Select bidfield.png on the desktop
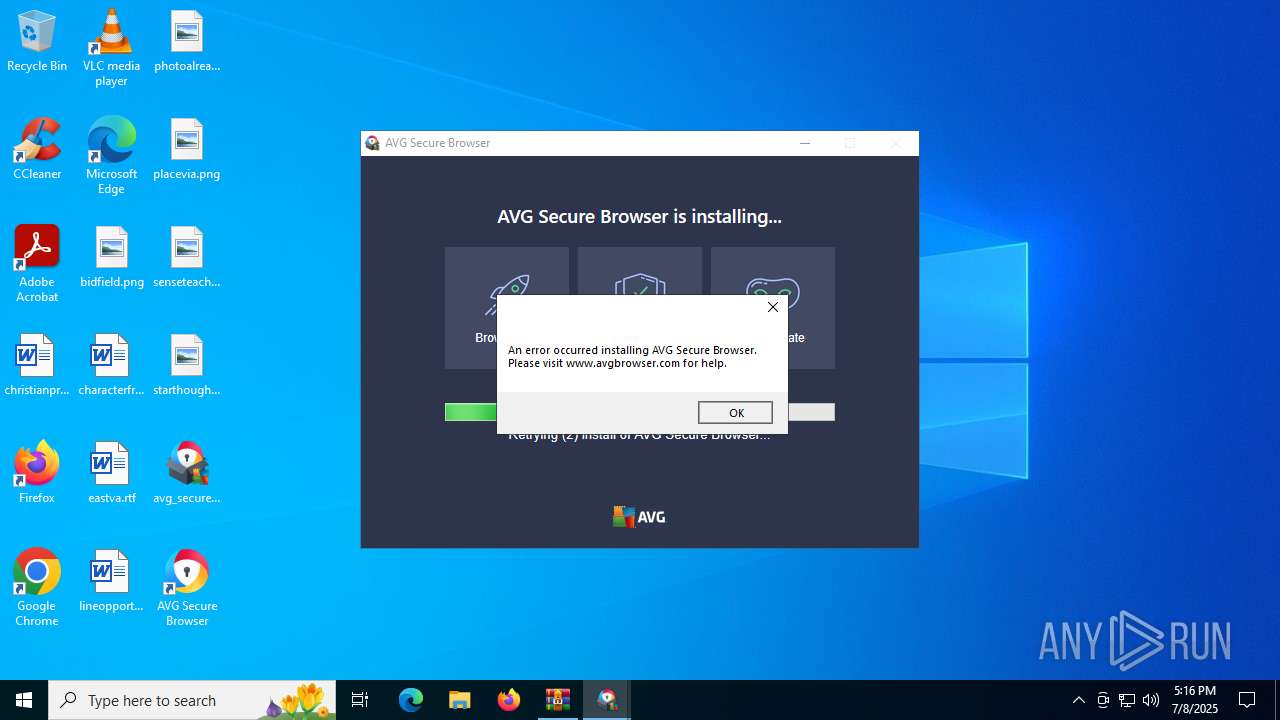Viewport: 1280px width, 720px height. [112, 258]
